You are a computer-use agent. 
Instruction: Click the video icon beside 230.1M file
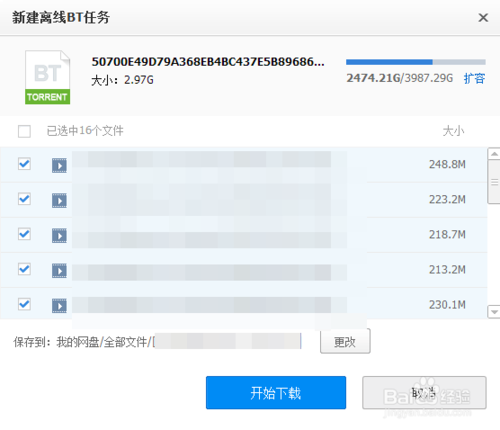coord(59,306)
